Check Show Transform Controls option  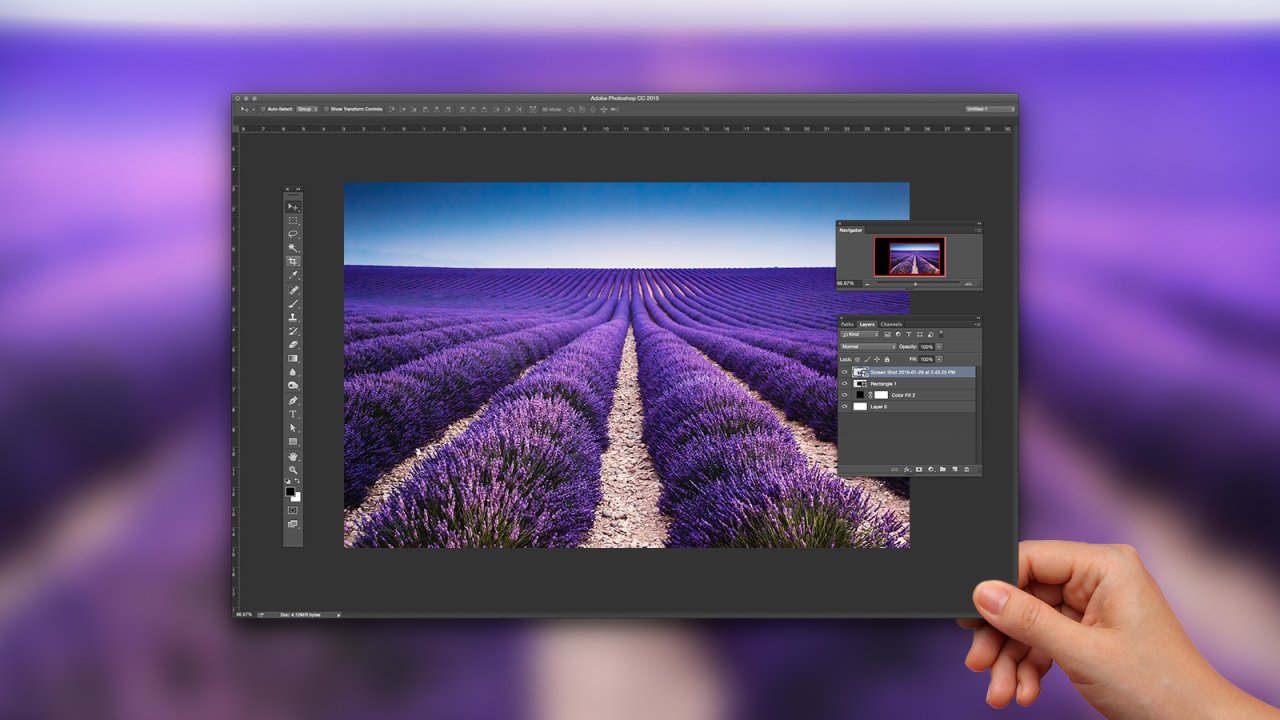click(326, 109)
